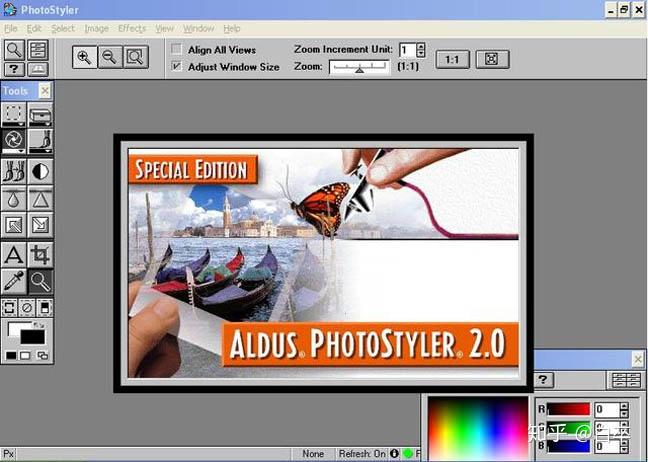Click the info circle icon in status bar
Image resolution: width=648 pixels, height=462 pixels.
[x=394, y=453]
